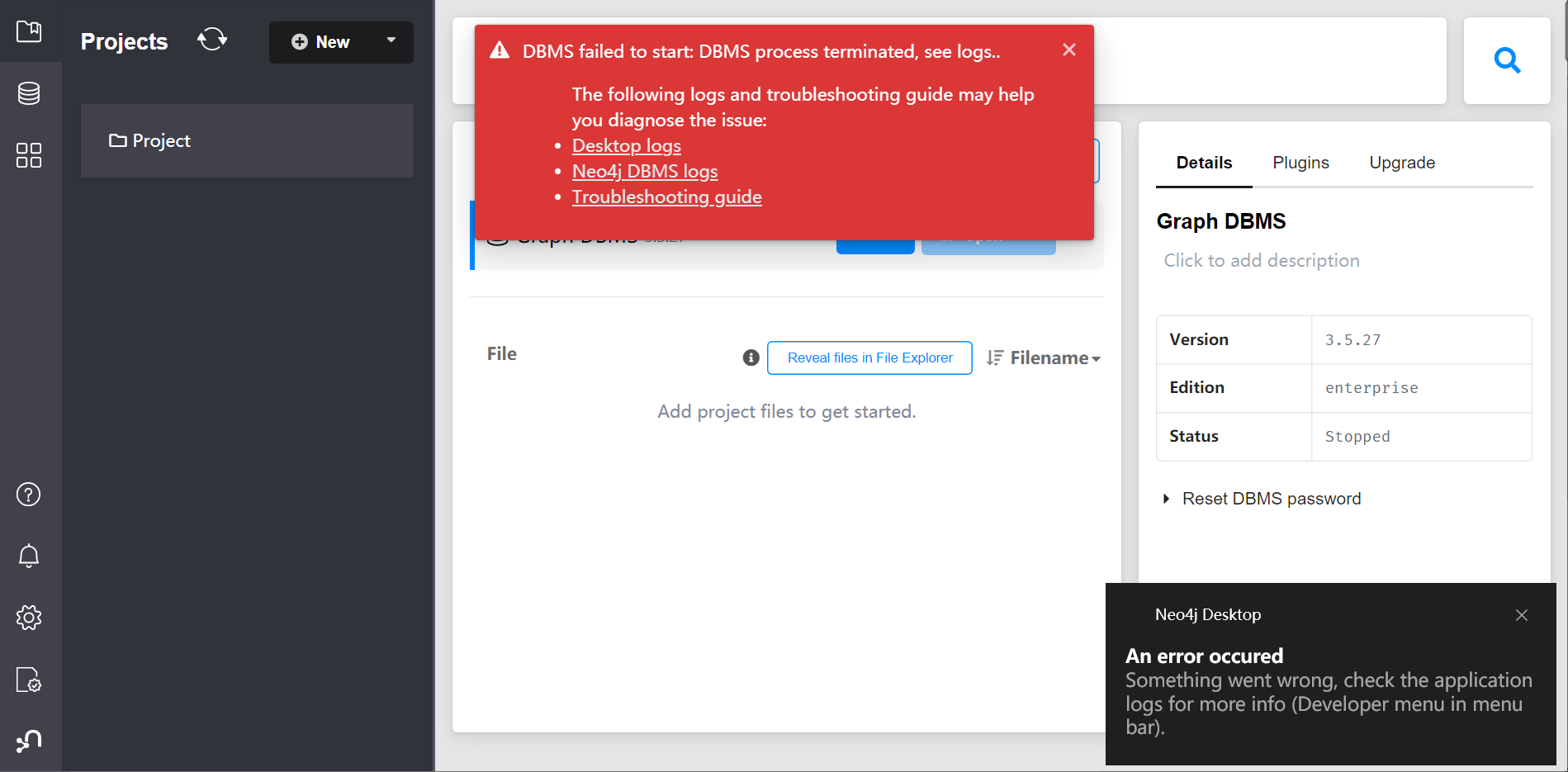This screenshot has height=772, width=1568.
Task: Click 'Add project files to get started.' text
Action: point(787,411)
